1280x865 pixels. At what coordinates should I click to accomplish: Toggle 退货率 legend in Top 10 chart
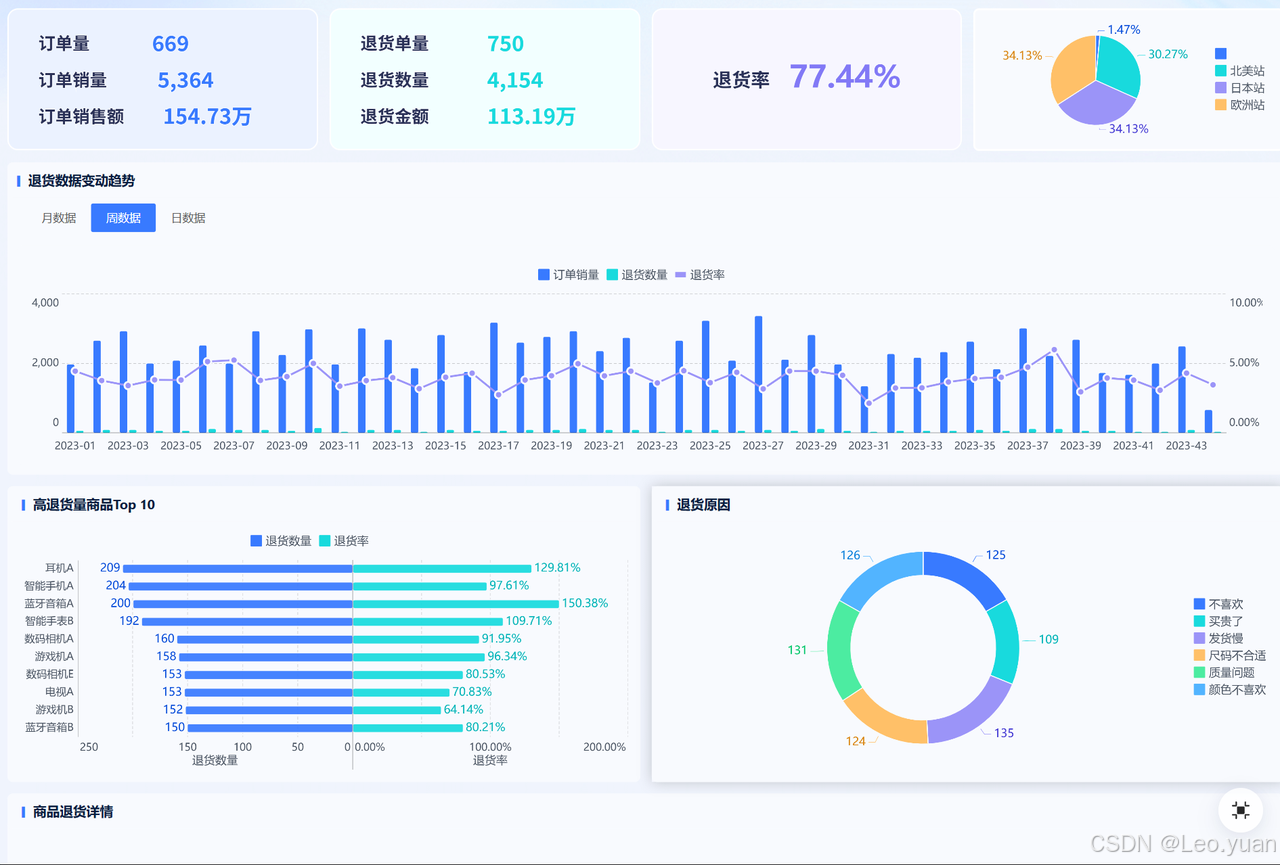pos(344,541)
